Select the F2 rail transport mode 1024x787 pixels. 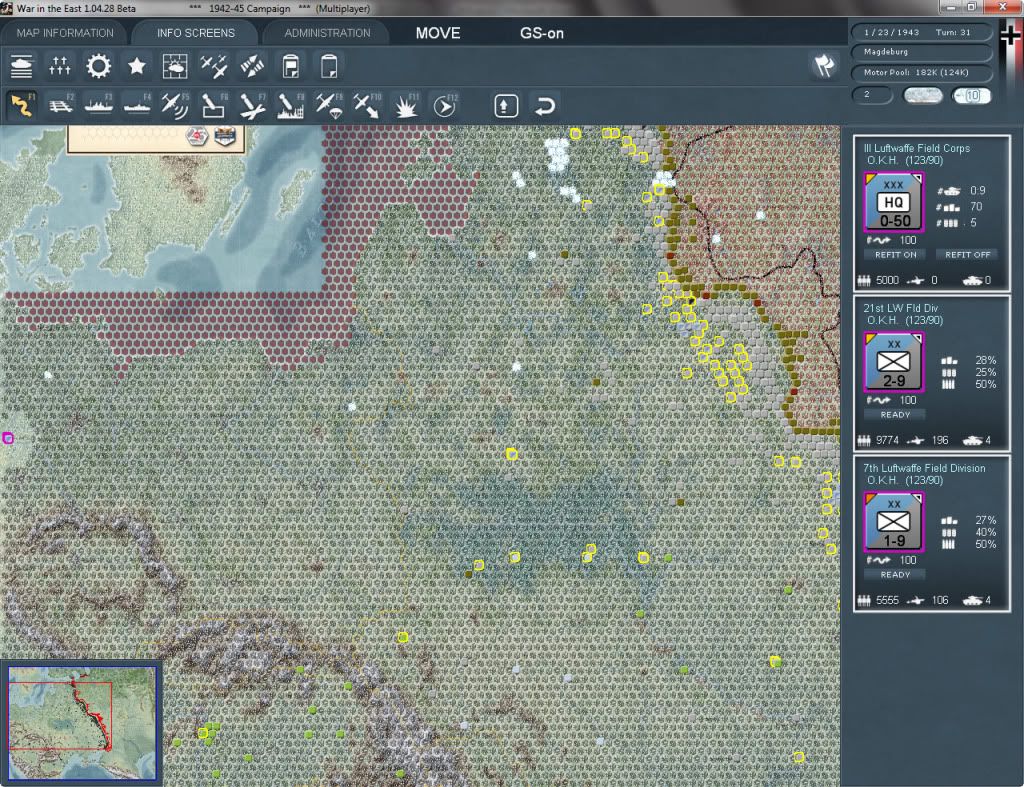(x=61, y=105)
